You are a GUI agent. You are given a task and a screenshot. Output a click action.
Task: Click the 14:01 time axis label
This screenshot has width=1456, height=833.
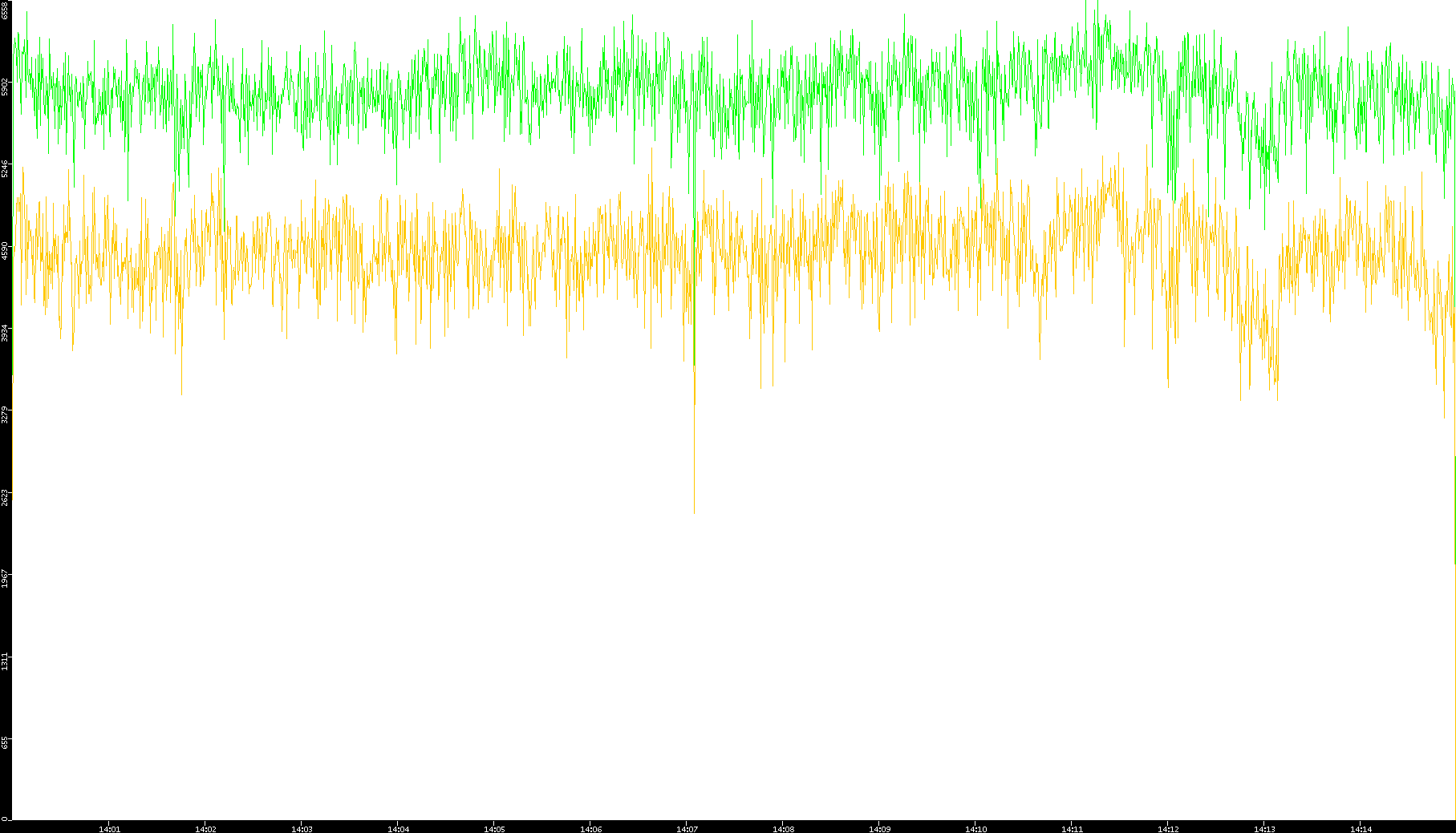[109, 828]
